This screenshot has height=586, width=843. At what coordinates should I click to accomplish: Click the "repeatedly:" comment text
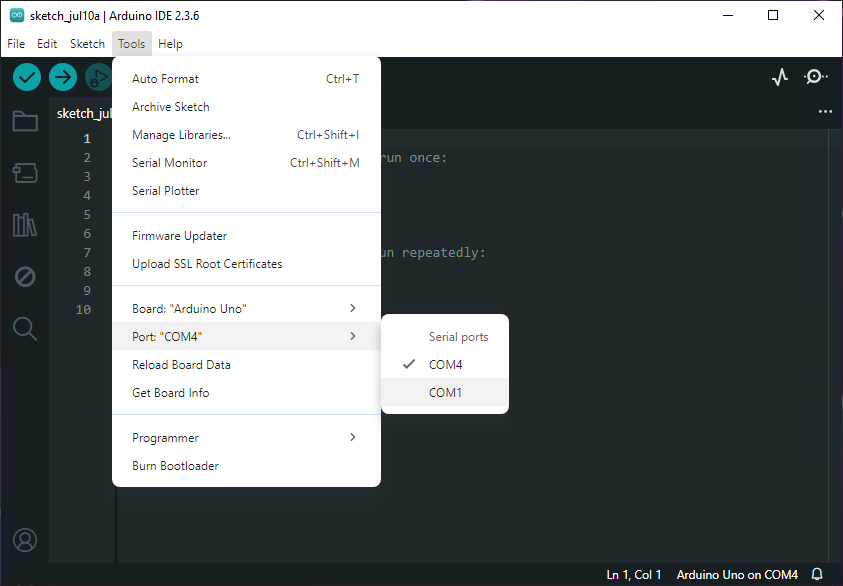coord(444,253)
